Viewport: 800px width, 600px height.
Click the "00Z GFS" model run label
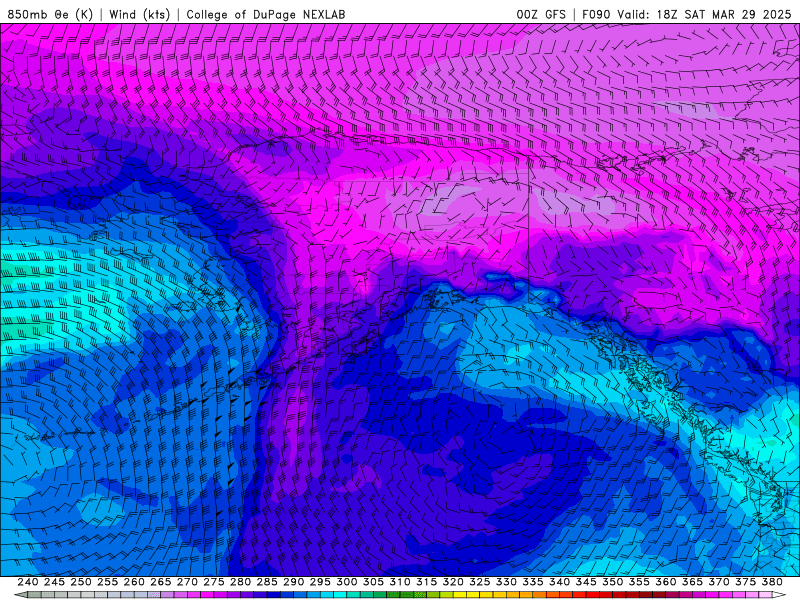pos(541,14)
